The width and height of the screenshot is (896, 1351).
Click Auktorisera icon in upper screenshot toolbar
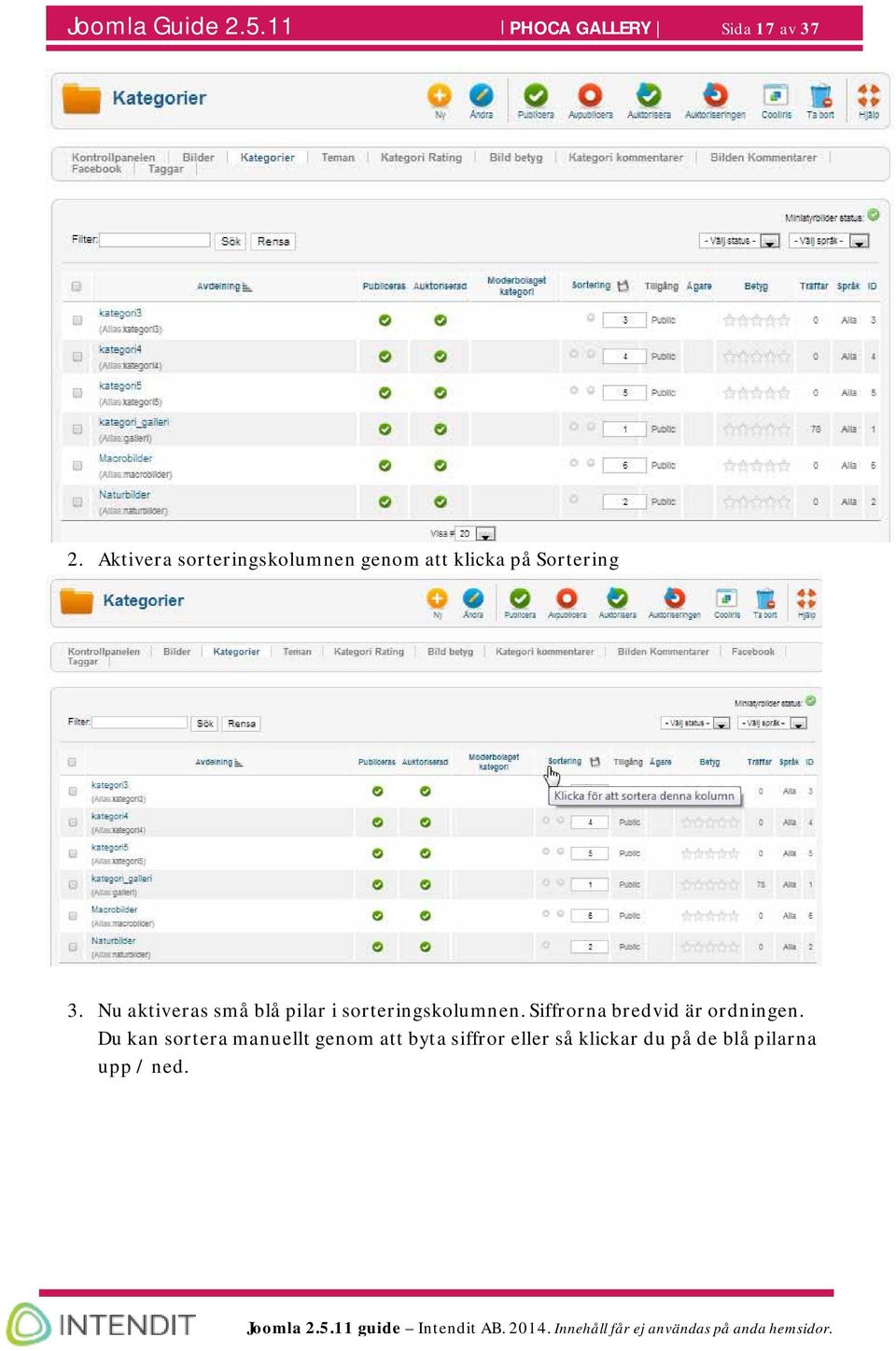649,95
